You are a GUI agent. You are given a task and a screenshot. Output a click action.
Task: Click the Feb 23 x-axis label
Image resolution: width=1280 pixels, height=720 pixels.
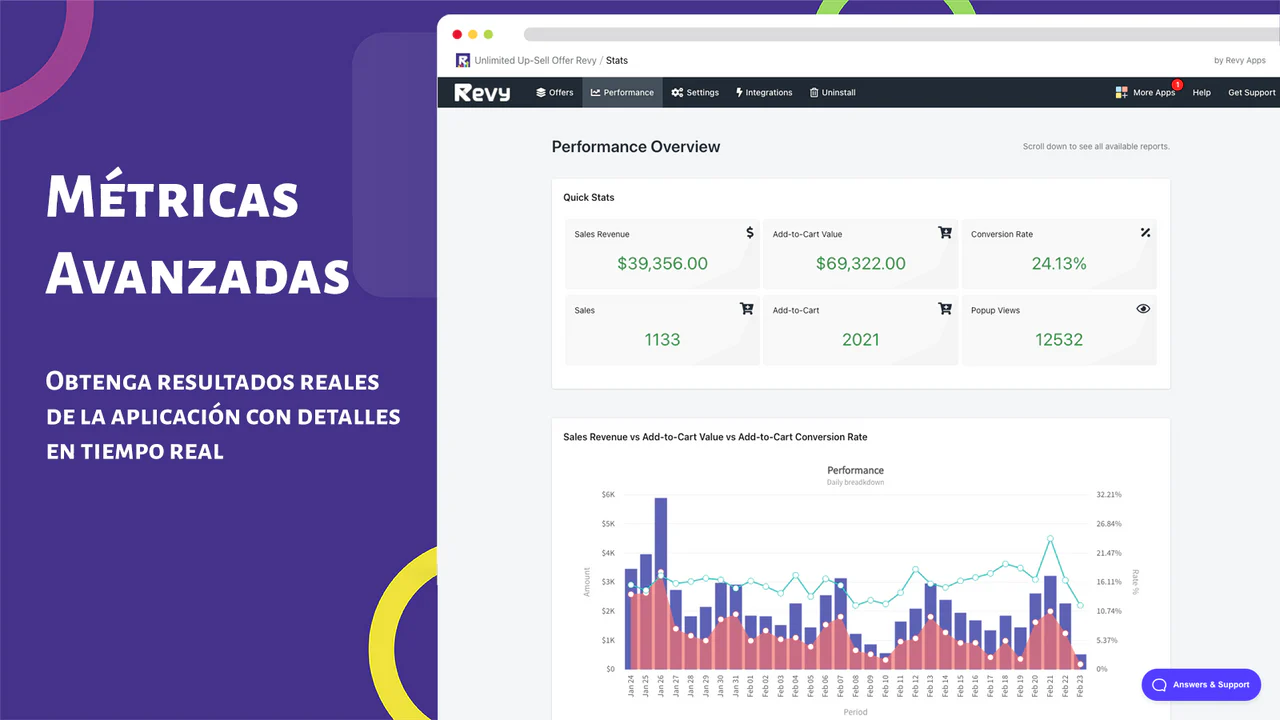point(1080,686)
